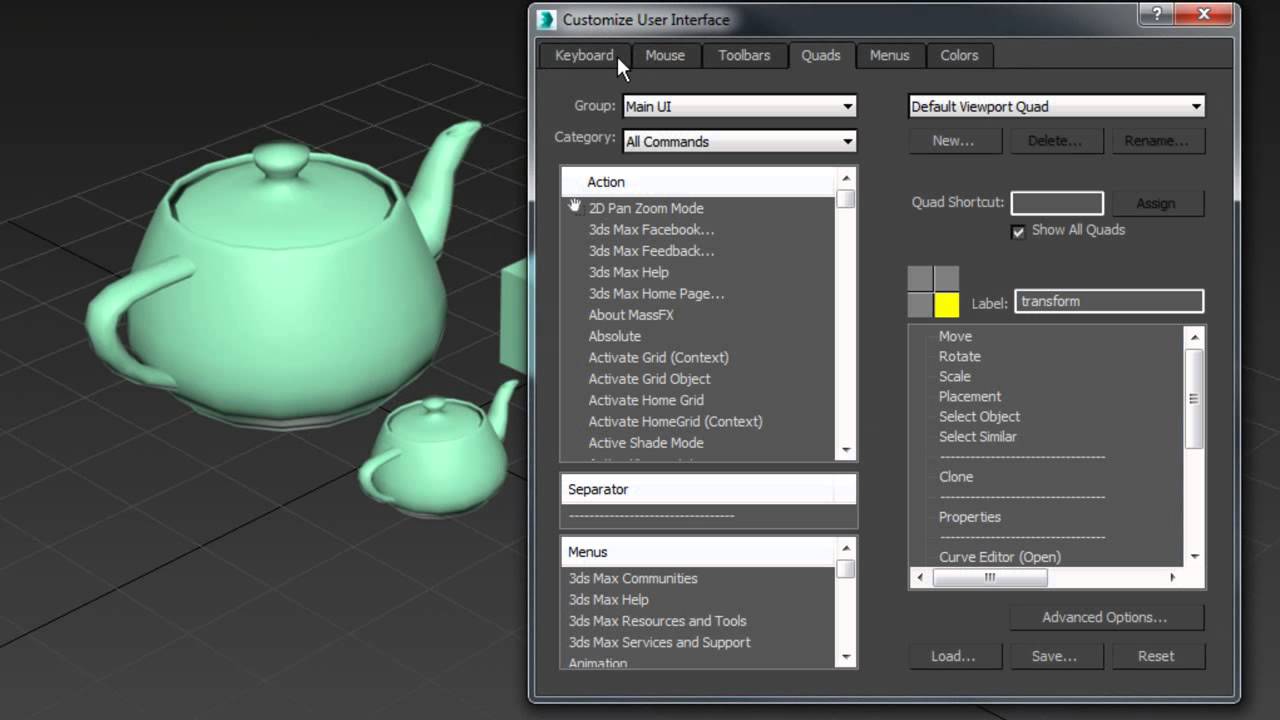Select Curve Editor (Open) quad item
Viewport: 1280px width, 720px height.
coord(999,557)
